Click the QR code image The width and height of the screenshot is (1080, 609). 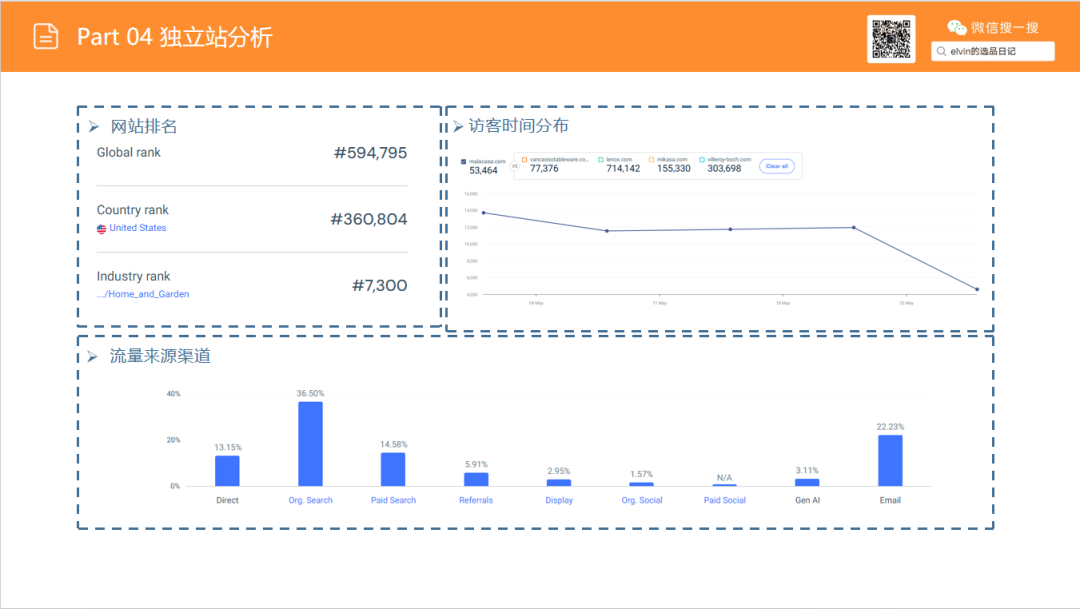tap(891, 39)
